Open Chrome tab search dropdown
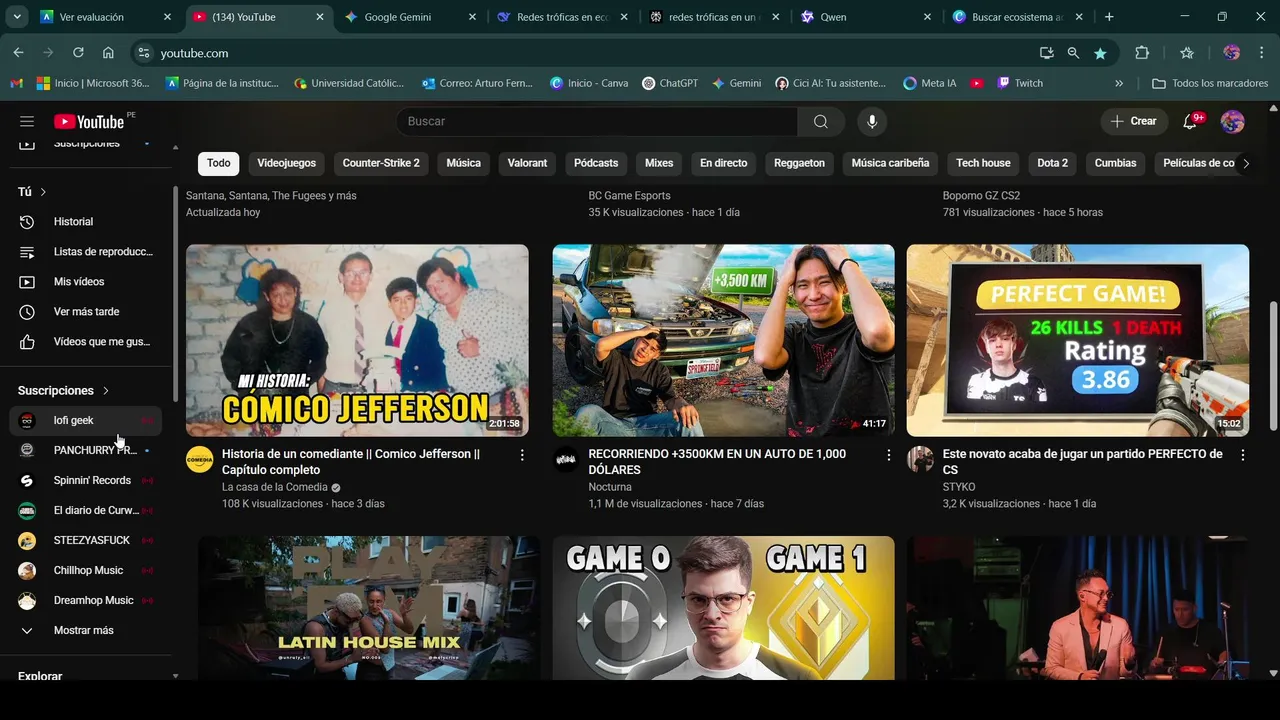1280x720 pixels. [x=17, y=17]
